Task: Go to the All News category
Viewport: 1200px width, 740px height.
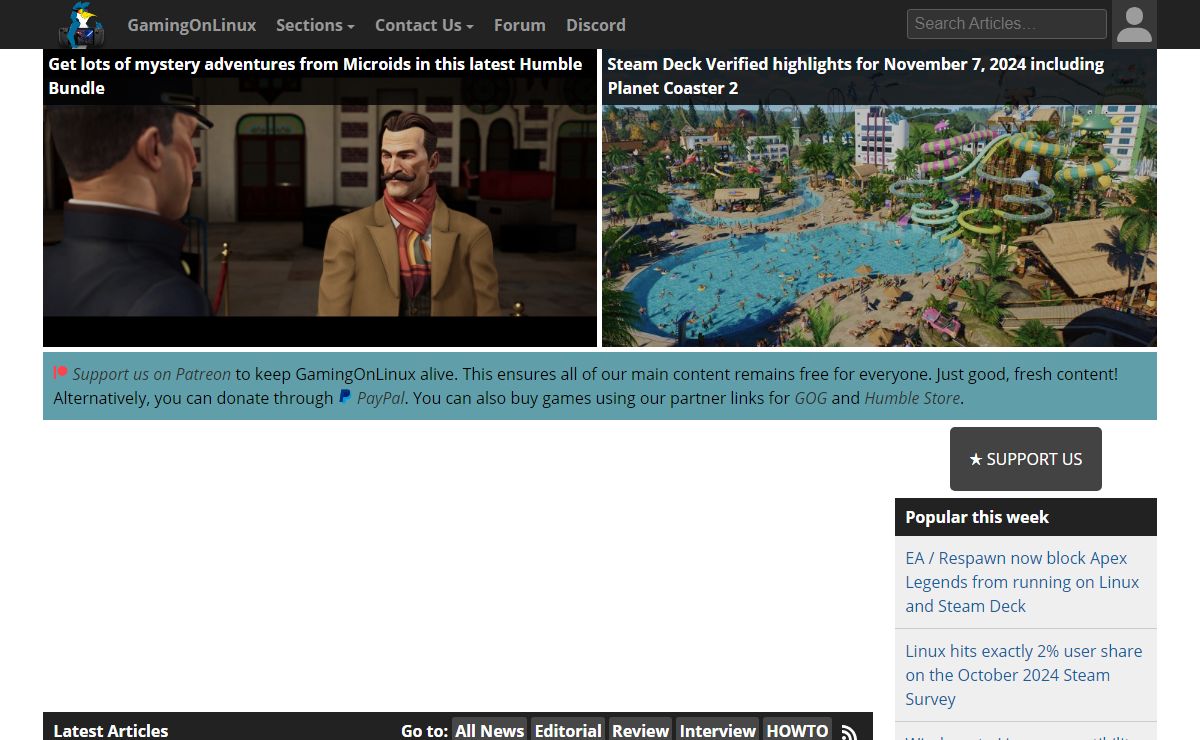Action: tap(489, 730)
